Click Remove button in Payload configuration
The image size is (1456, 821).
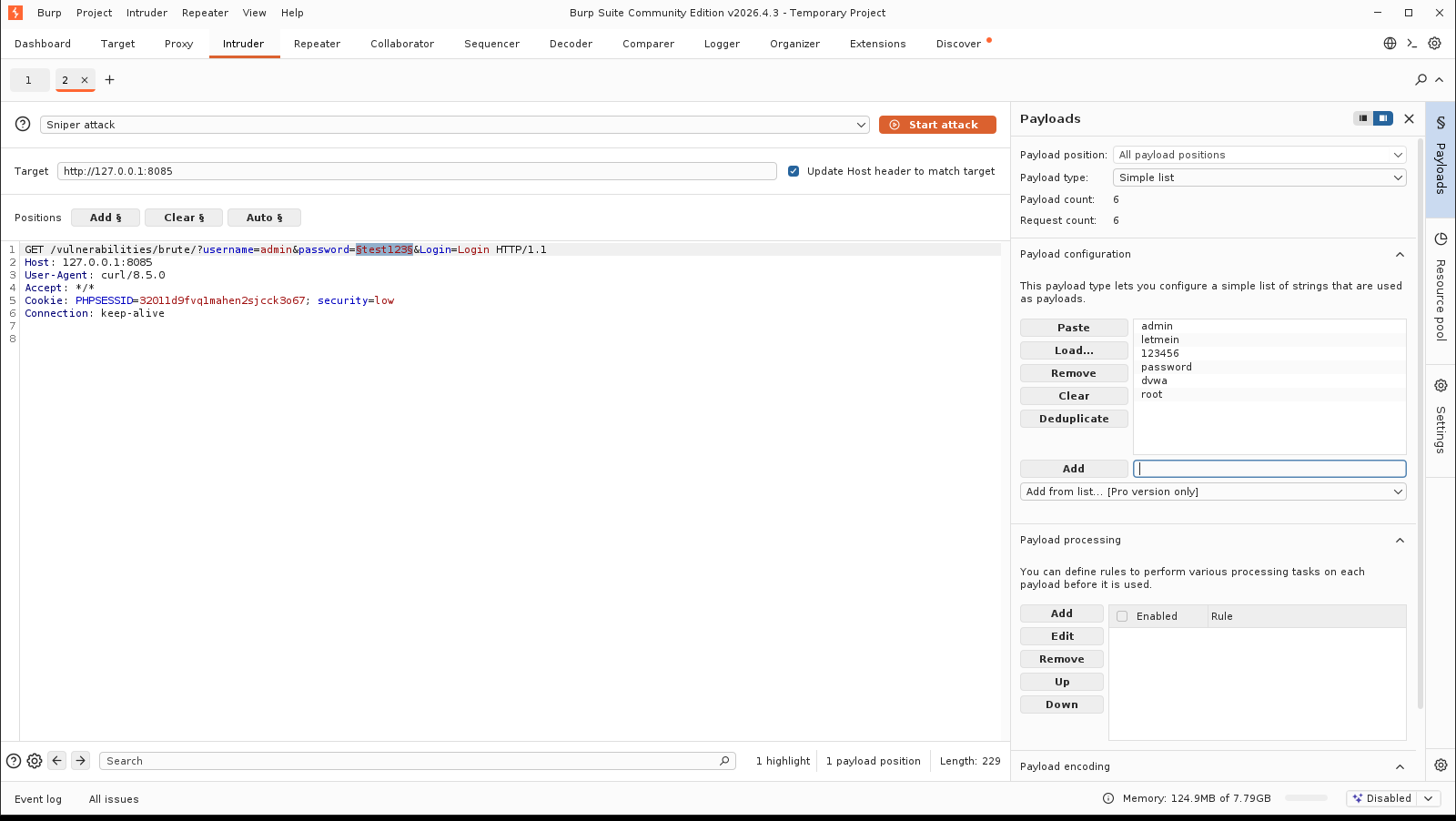click(x=1074, y=373)
